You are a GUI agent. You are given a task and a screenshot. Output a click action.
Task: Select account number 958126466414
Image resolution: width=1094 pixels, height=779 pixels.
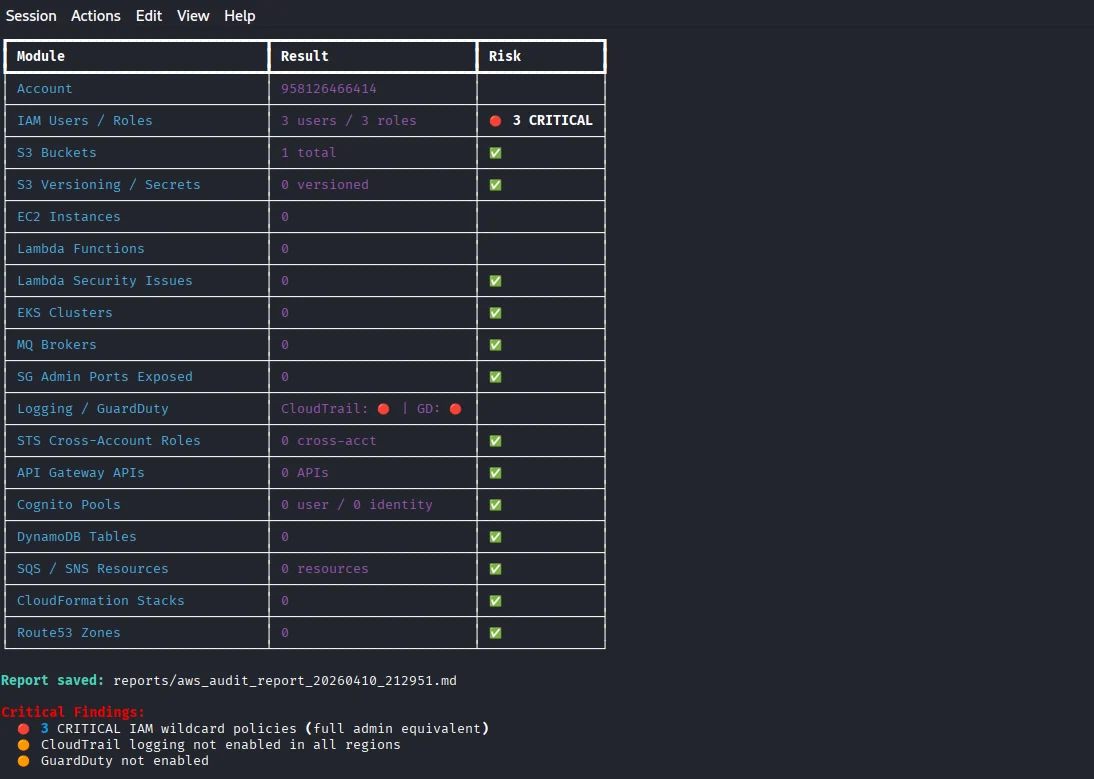[329, 89]
